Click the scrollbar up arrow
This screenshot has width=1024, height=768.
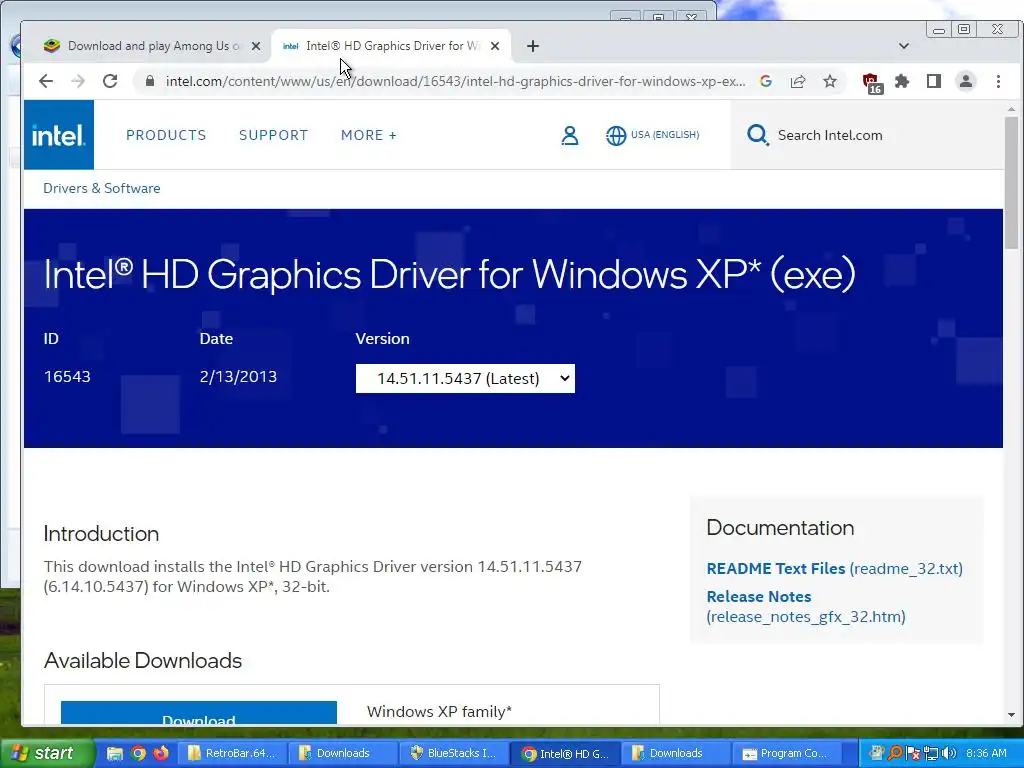click(x=1011, y=109)
